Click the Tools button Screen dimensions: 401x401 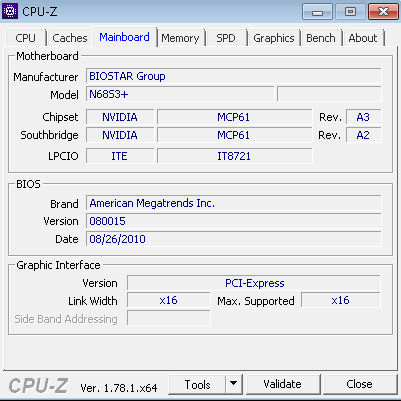click(x=197, y=384)
